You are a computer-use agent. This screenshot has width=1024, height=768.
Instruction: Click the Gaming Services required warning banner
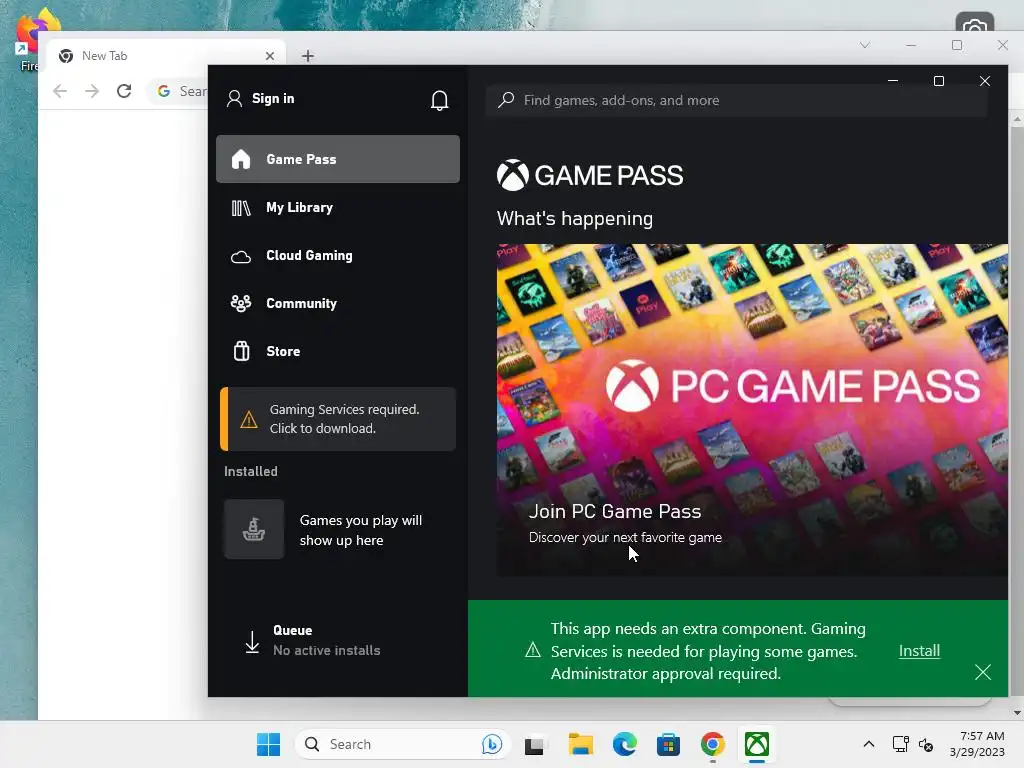pos(338,419)
